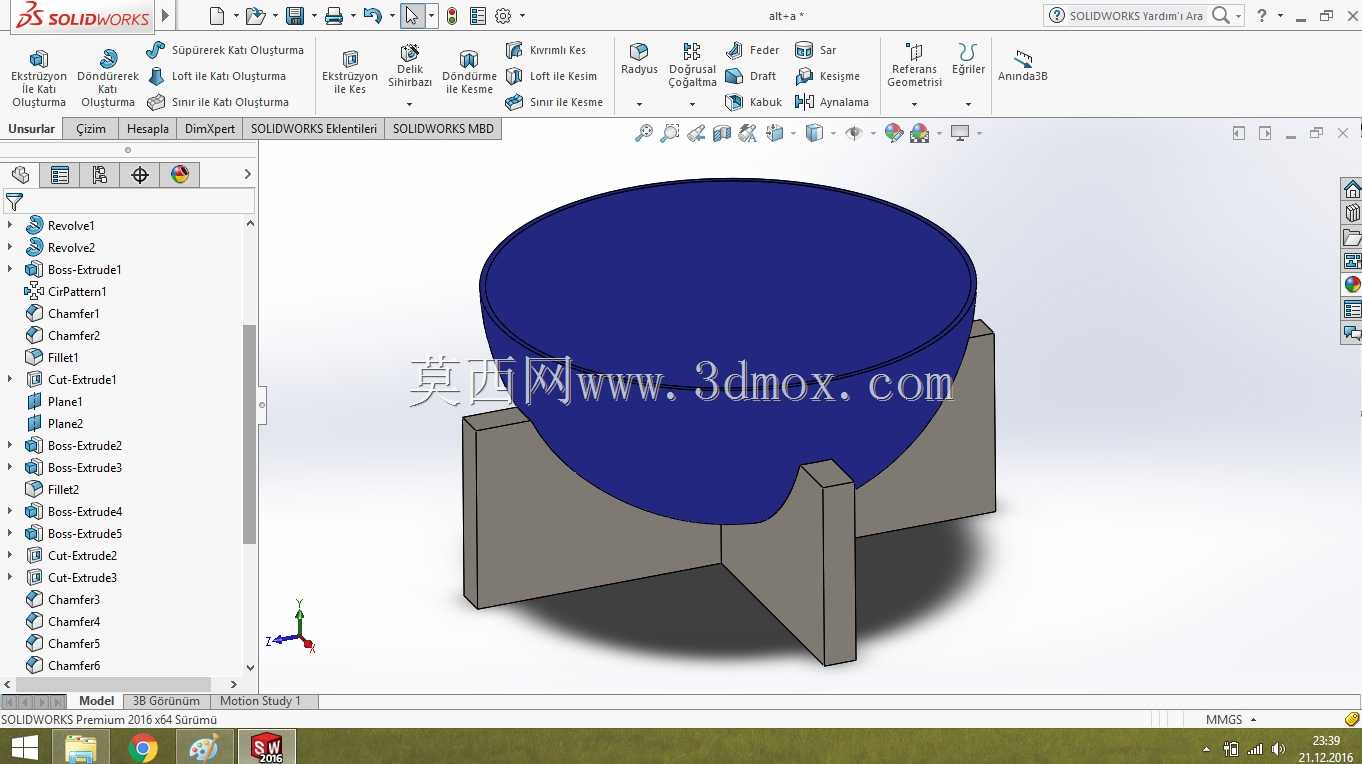
Task: Click the feature tree filter field
Action: [129, 202]
